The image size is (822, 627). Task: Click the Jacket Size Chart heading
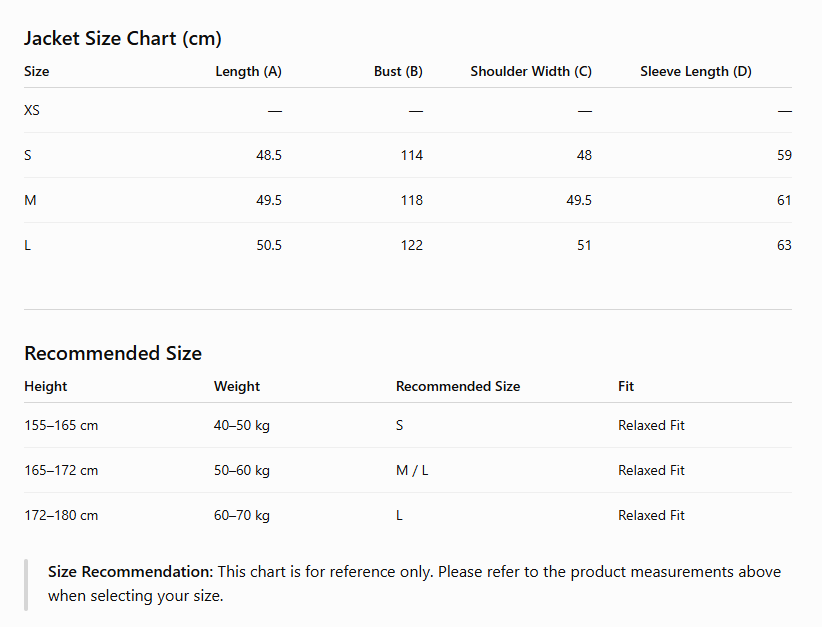(123, 38)
